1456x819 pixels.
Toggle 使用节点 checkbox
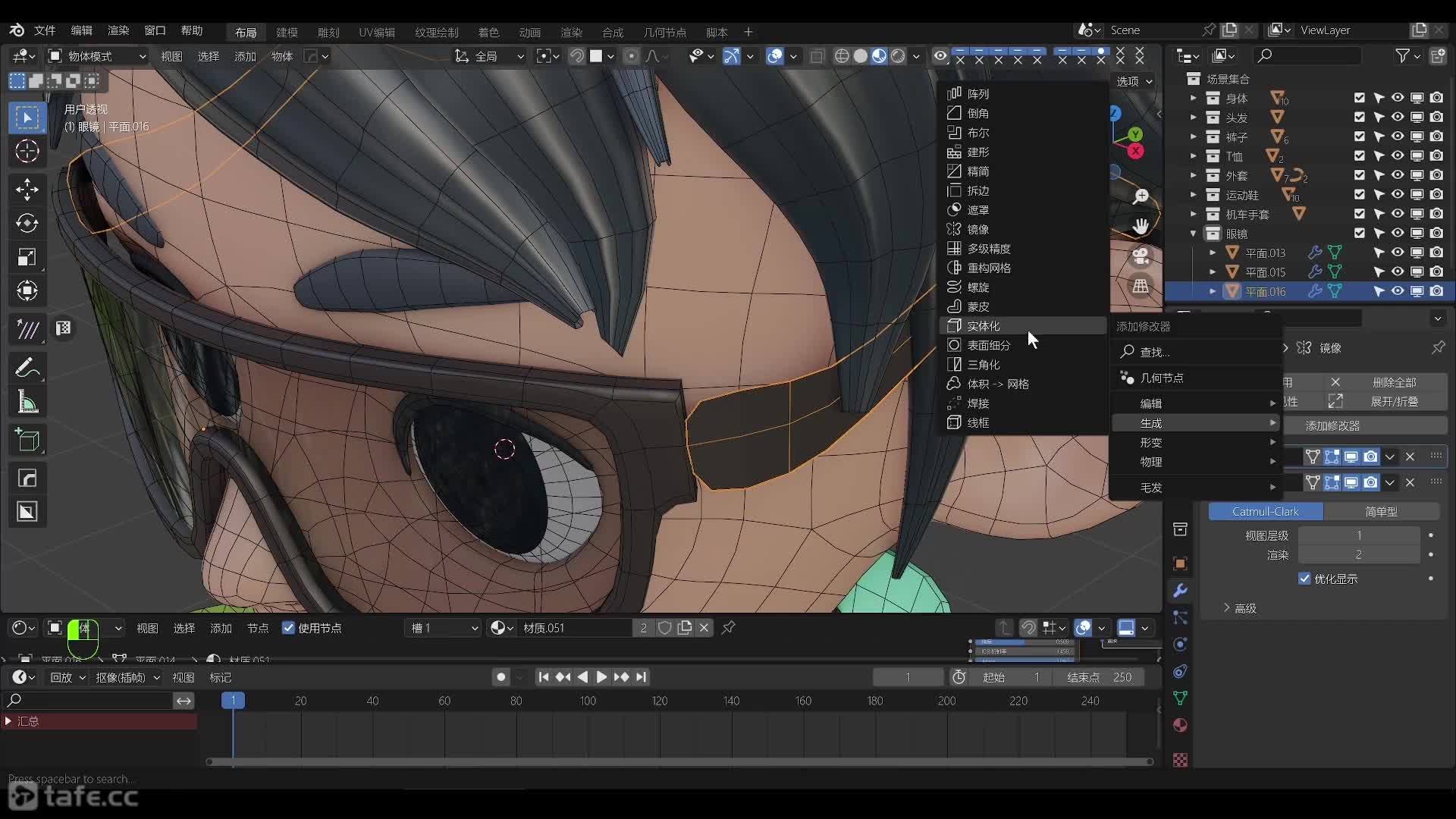pyautogui.click(x=288, y=628)
